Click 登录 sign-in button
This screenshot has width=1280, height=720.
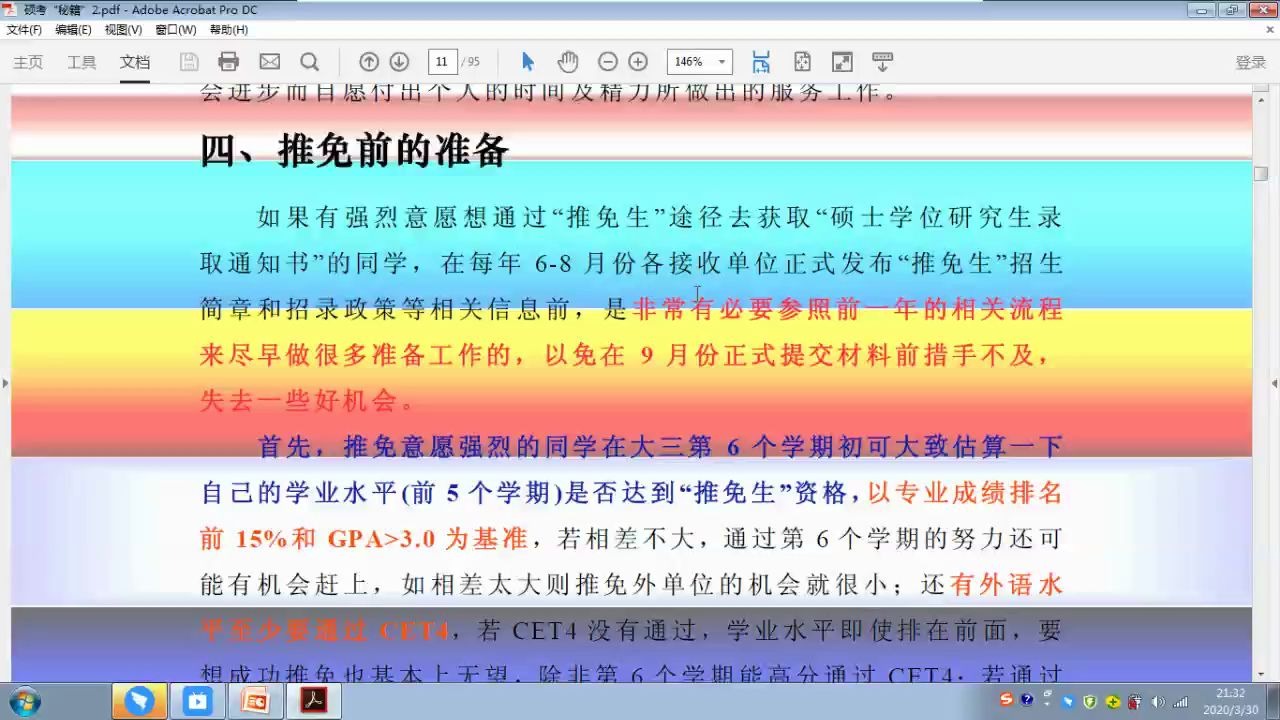(x=1251, y=62)
